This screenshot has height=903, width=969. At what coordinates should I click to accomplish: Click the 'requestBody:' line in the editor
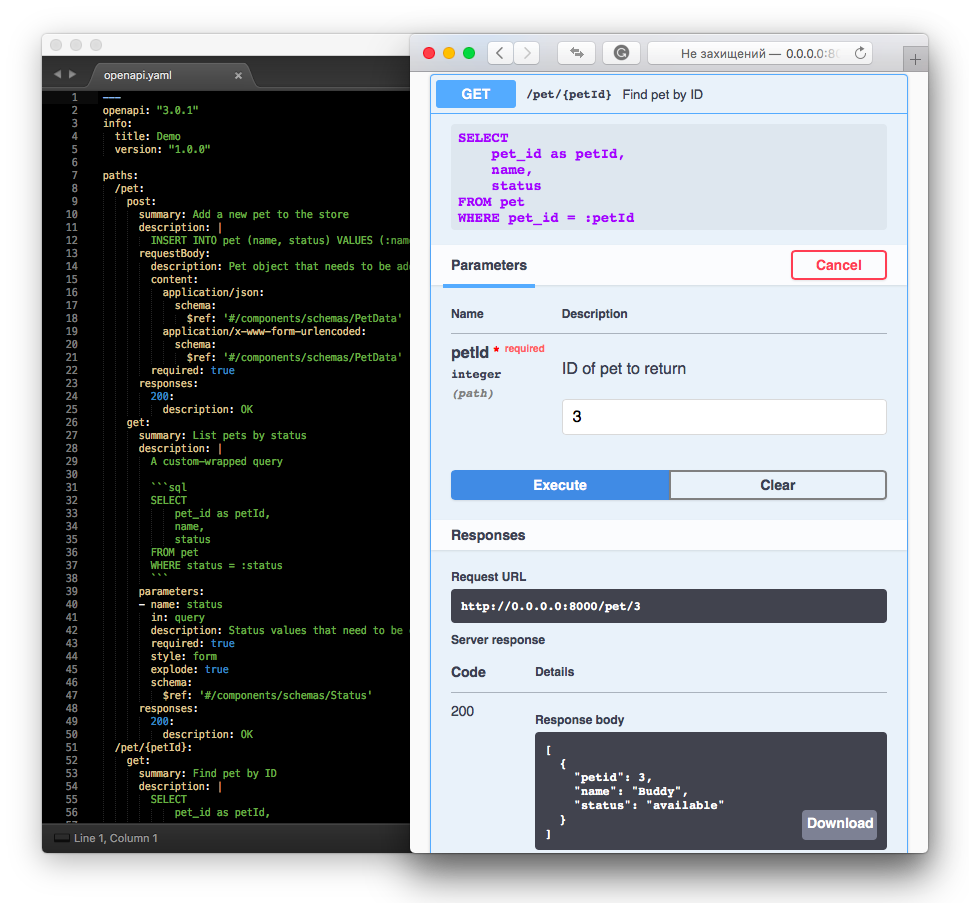pos(174,253)
